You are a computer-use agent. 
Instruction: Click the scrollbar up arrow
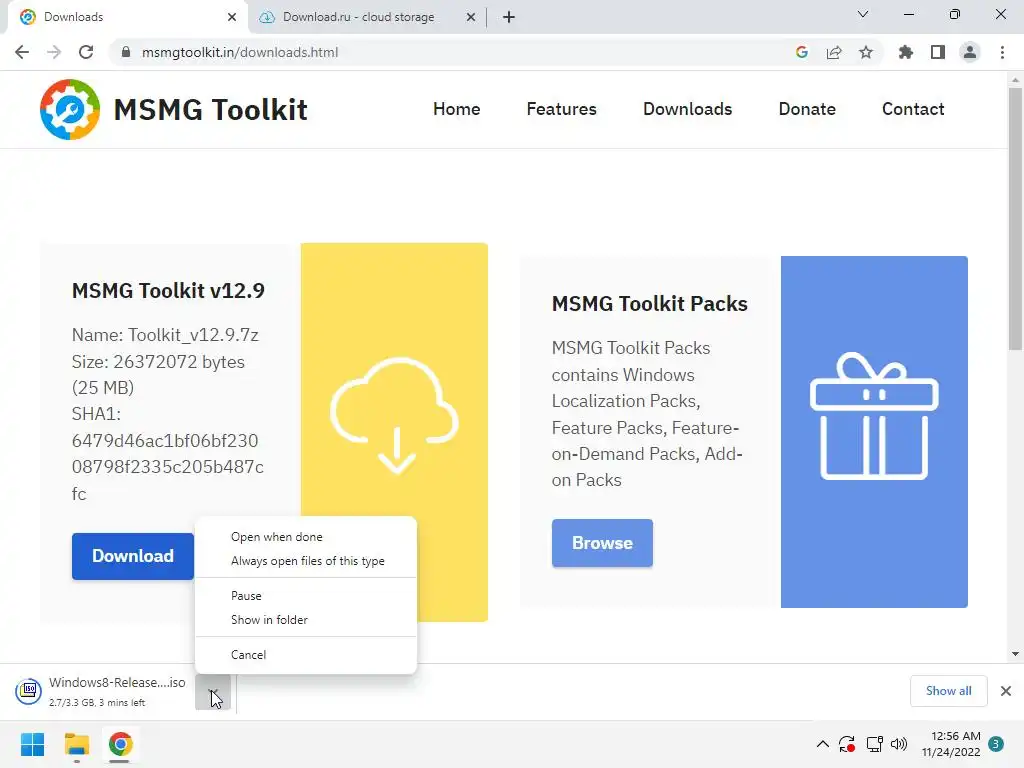point(1015,80)
